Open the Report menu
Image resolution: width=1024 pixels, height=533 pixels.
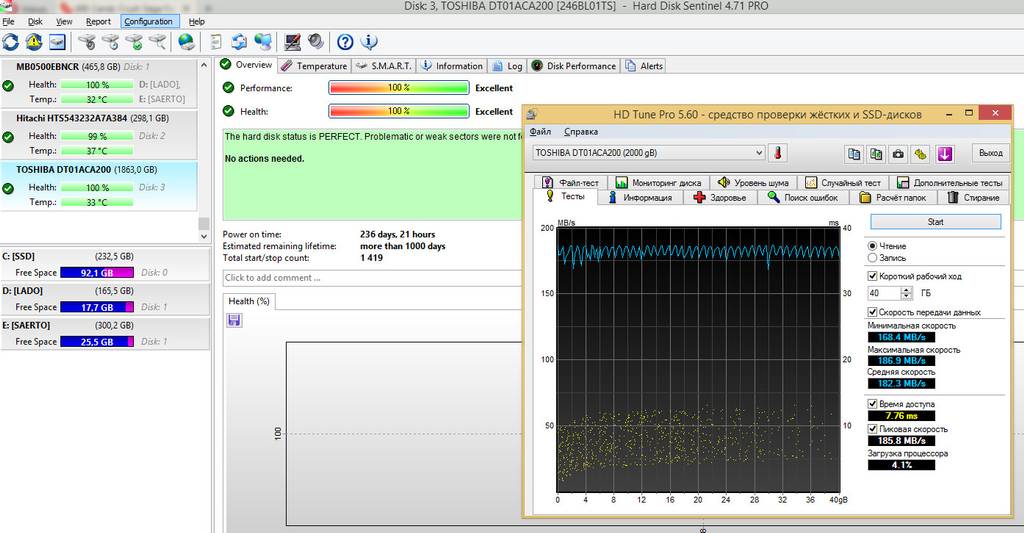pyautogui.click(x=98, y=22)
